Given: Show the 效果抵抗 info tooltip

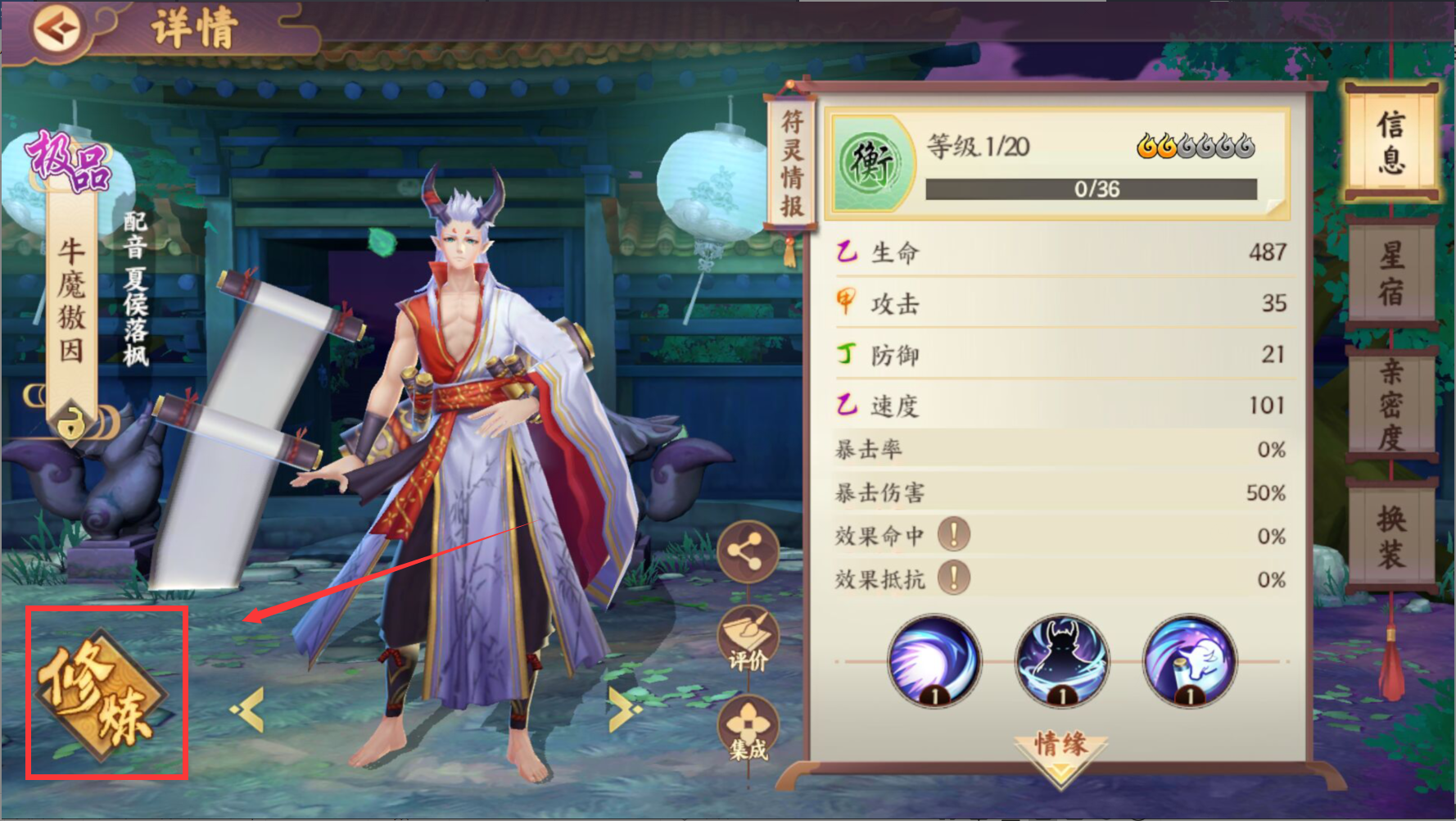Looking at the screenshot, I should point(954,578).
